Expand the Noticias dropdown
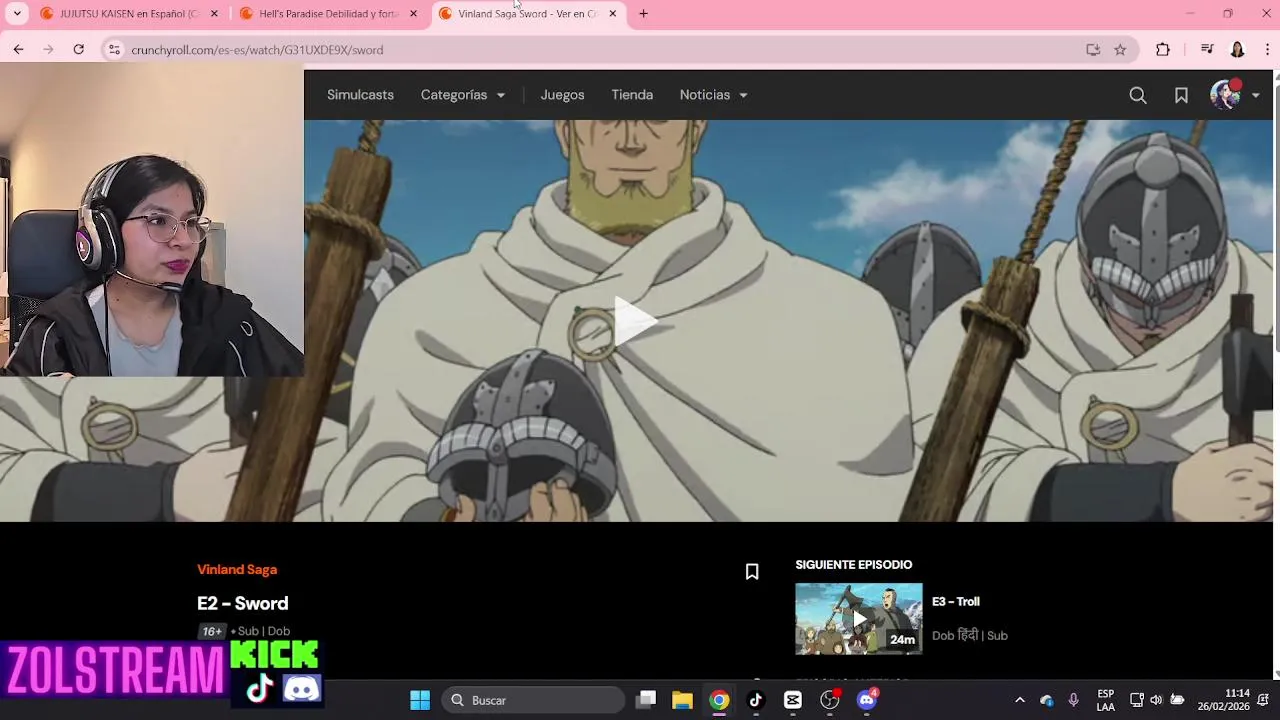 point(713,95)
